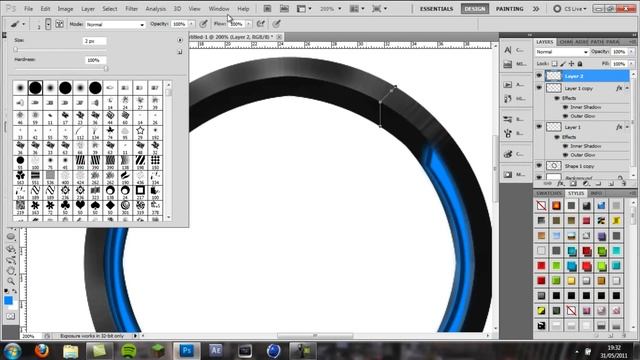Collapse effects list on Layer 1

tap(627, 127)
